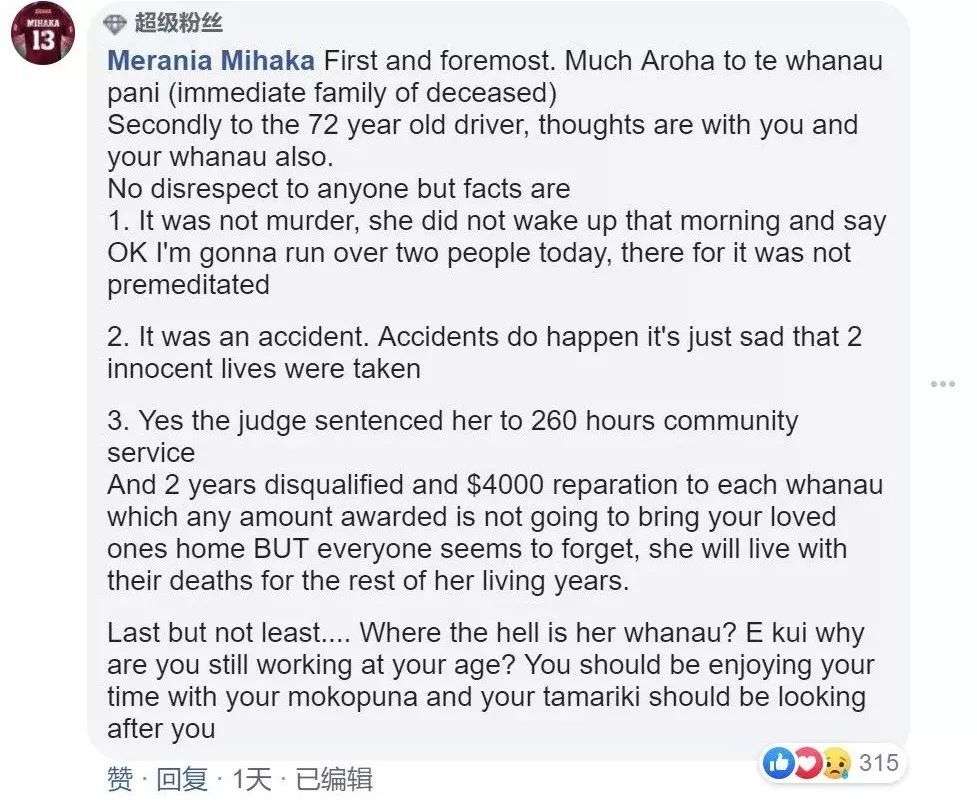Open the comment's three-dot options menu
Screen dimensions: 977x806
click(x=943, y=383)
